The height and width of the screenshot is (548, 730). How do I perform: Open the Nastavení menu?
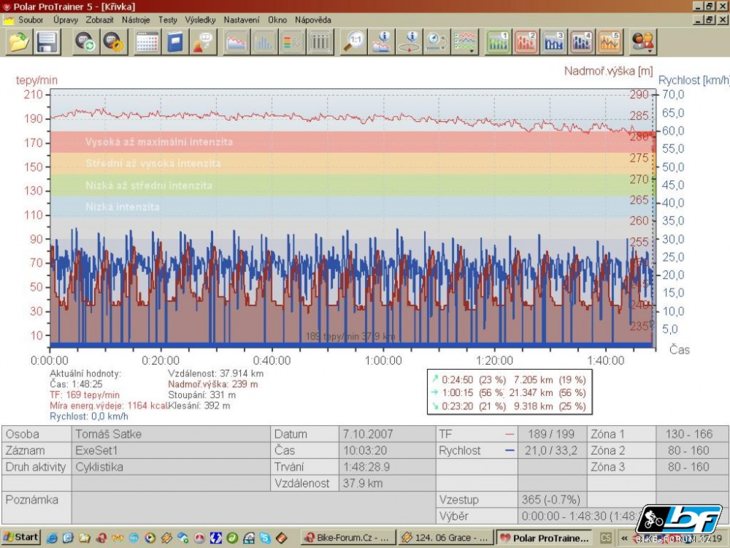point(241,20)
